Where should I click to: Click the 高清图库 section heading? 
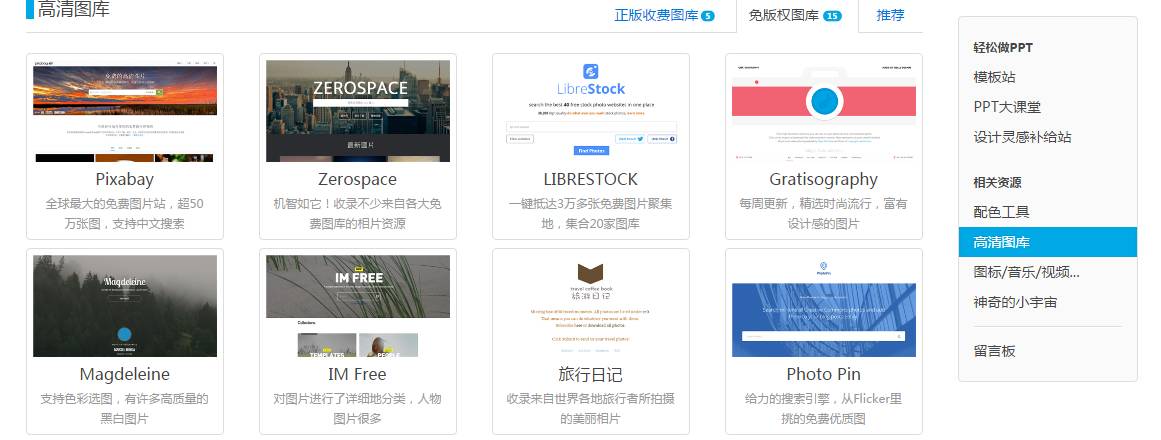73,10
